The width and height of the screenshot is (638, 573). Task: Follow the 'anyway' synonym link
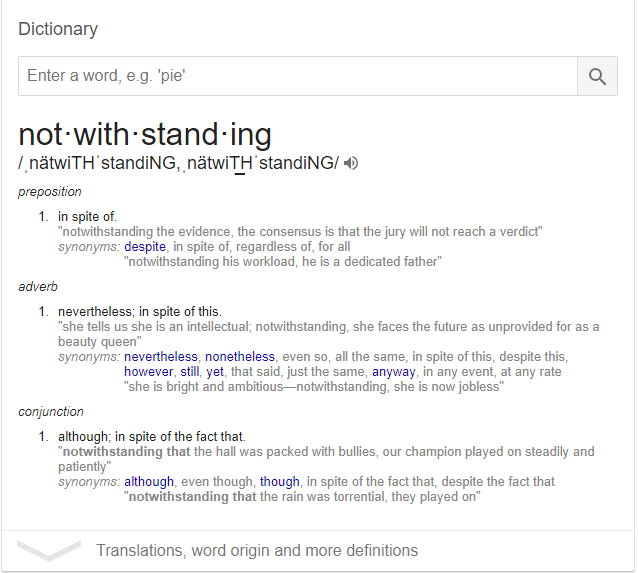point(393,372)
